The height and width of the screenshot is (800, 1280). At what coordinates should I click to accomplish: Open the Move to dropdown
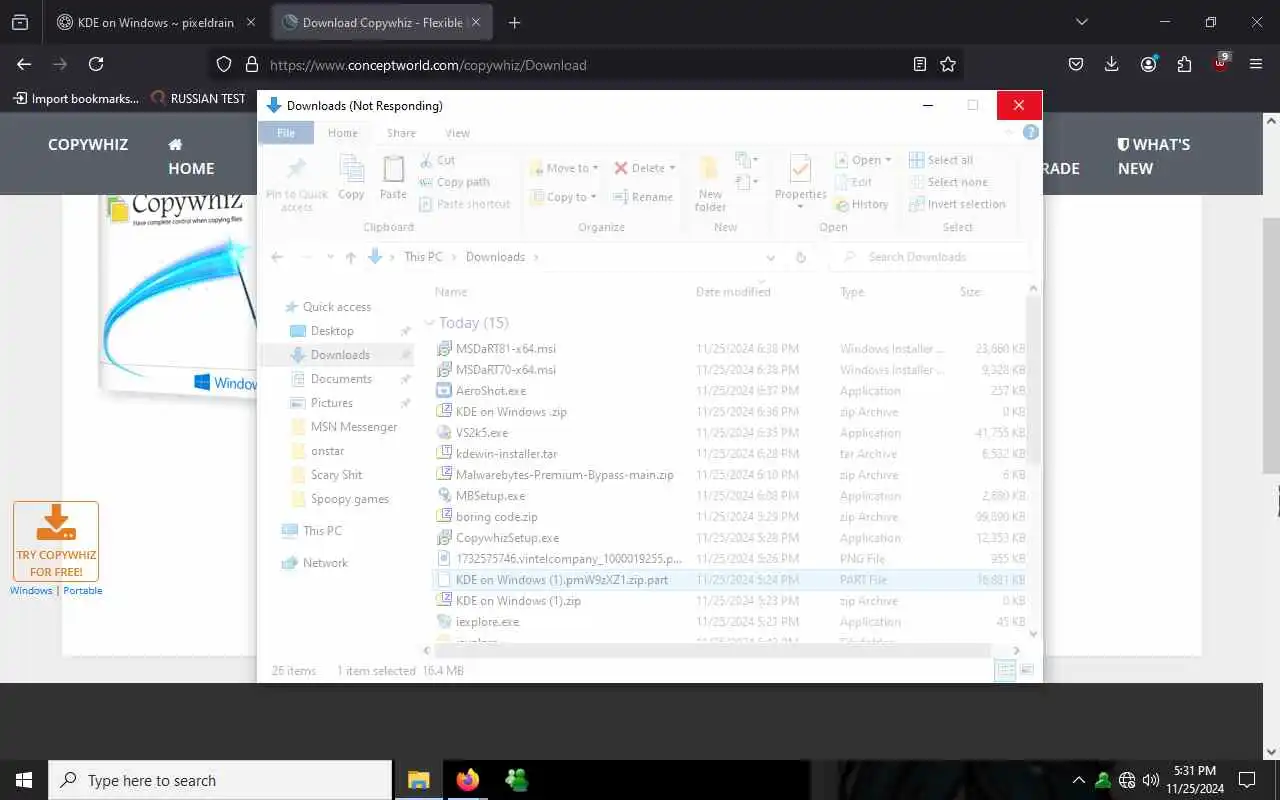tap(564, 168)
